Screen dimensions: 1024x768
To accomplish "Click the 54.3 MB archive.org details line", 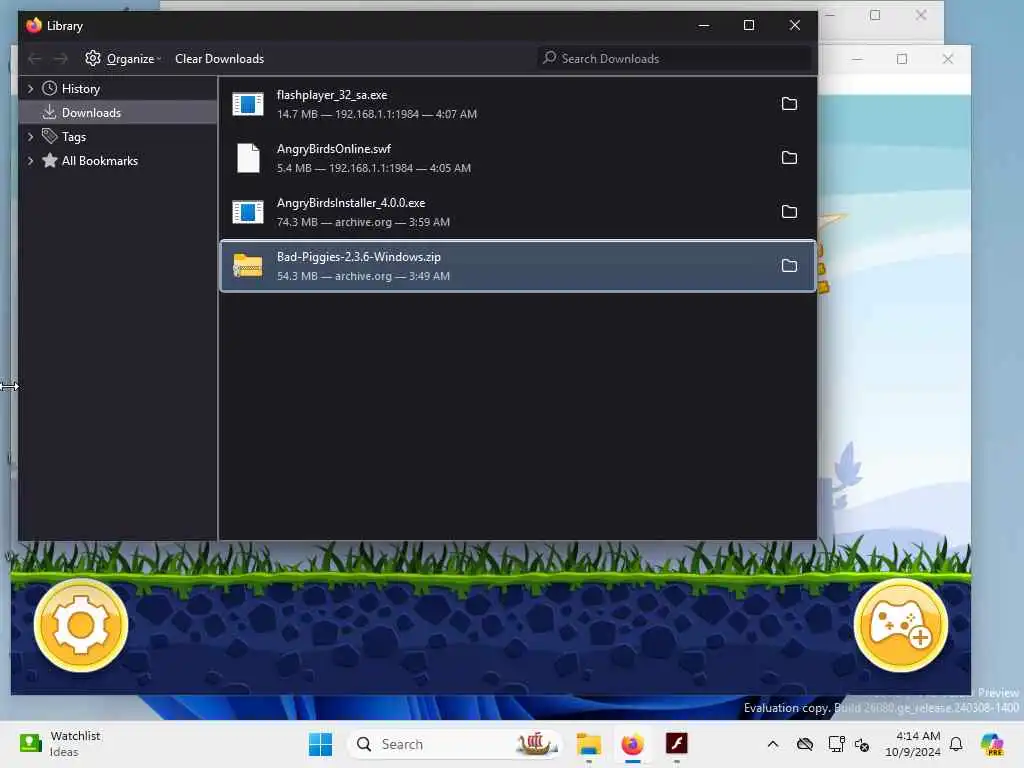I will click(x=363, y=276).
